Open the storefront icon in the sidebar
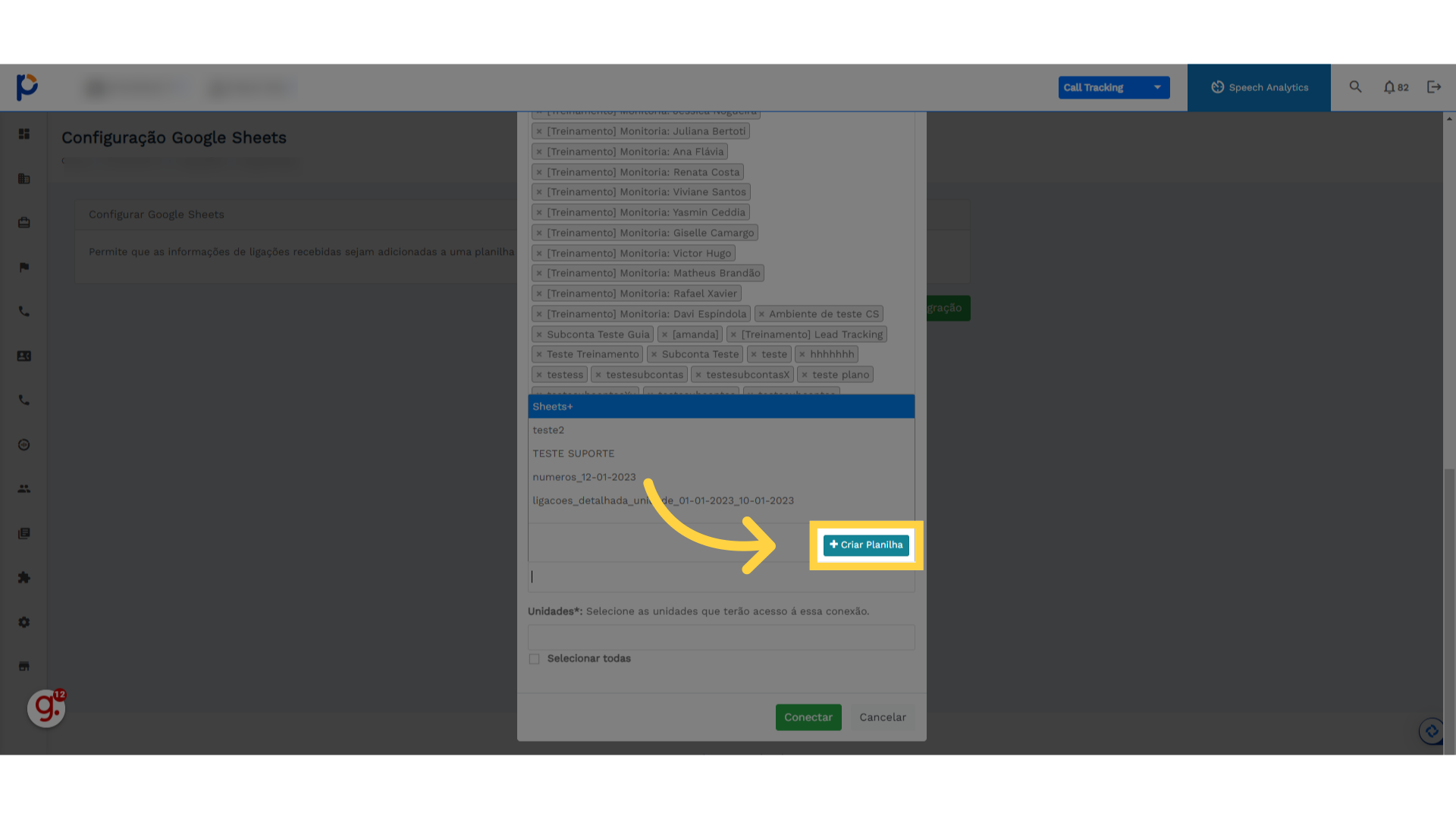 tap(24, 667)
